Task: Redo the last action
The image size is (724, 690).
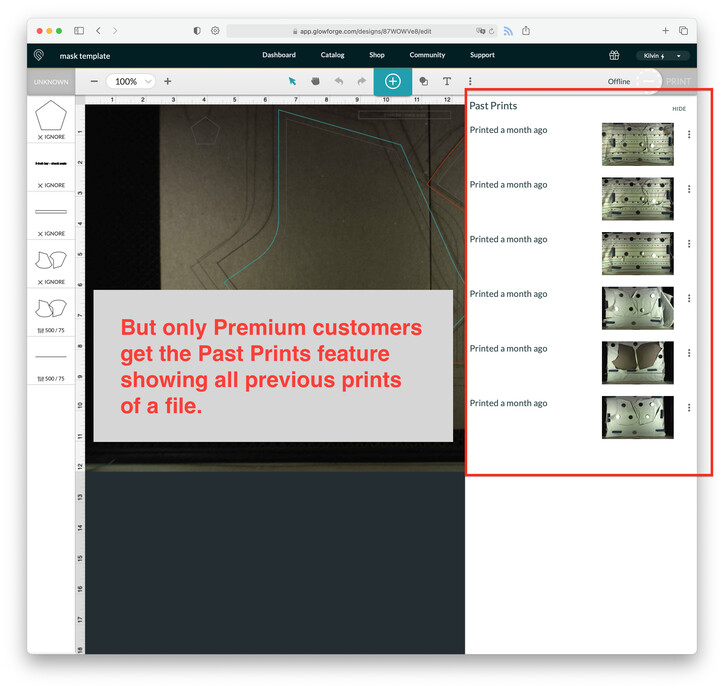Action: pyautogui.click(x=362, y=81)
